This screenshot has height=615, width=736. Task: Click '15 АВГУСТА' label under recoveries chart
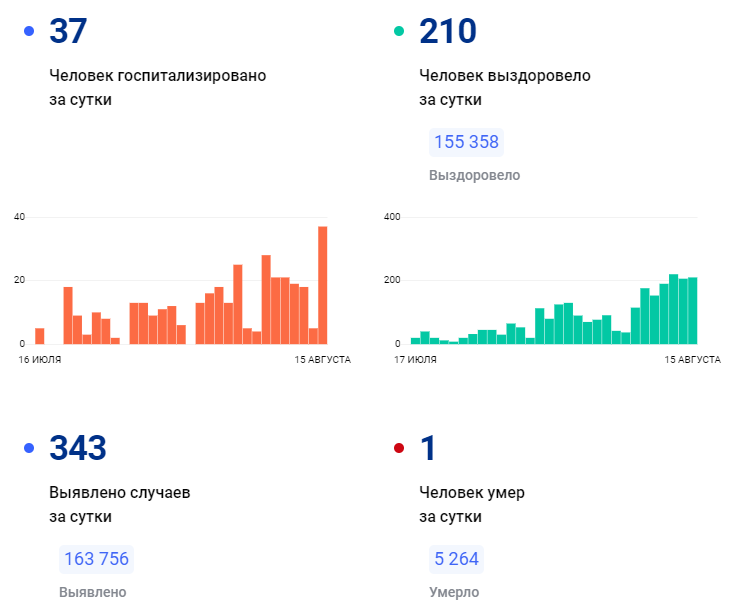tap(692, 360)
